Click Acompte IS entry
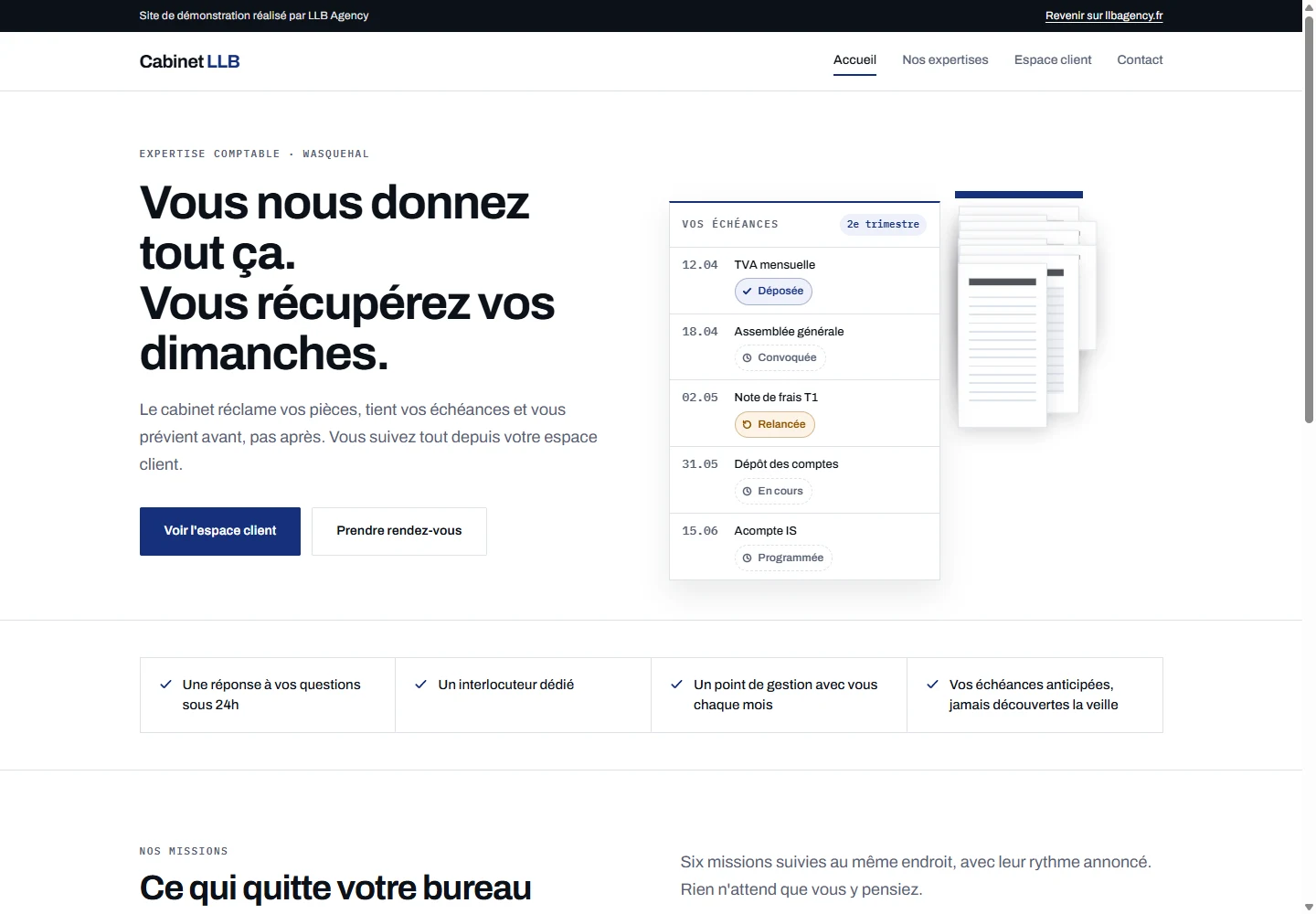The width and height of the screenshot is (1316, 914). pyautogui.click(x=765, y=531)
